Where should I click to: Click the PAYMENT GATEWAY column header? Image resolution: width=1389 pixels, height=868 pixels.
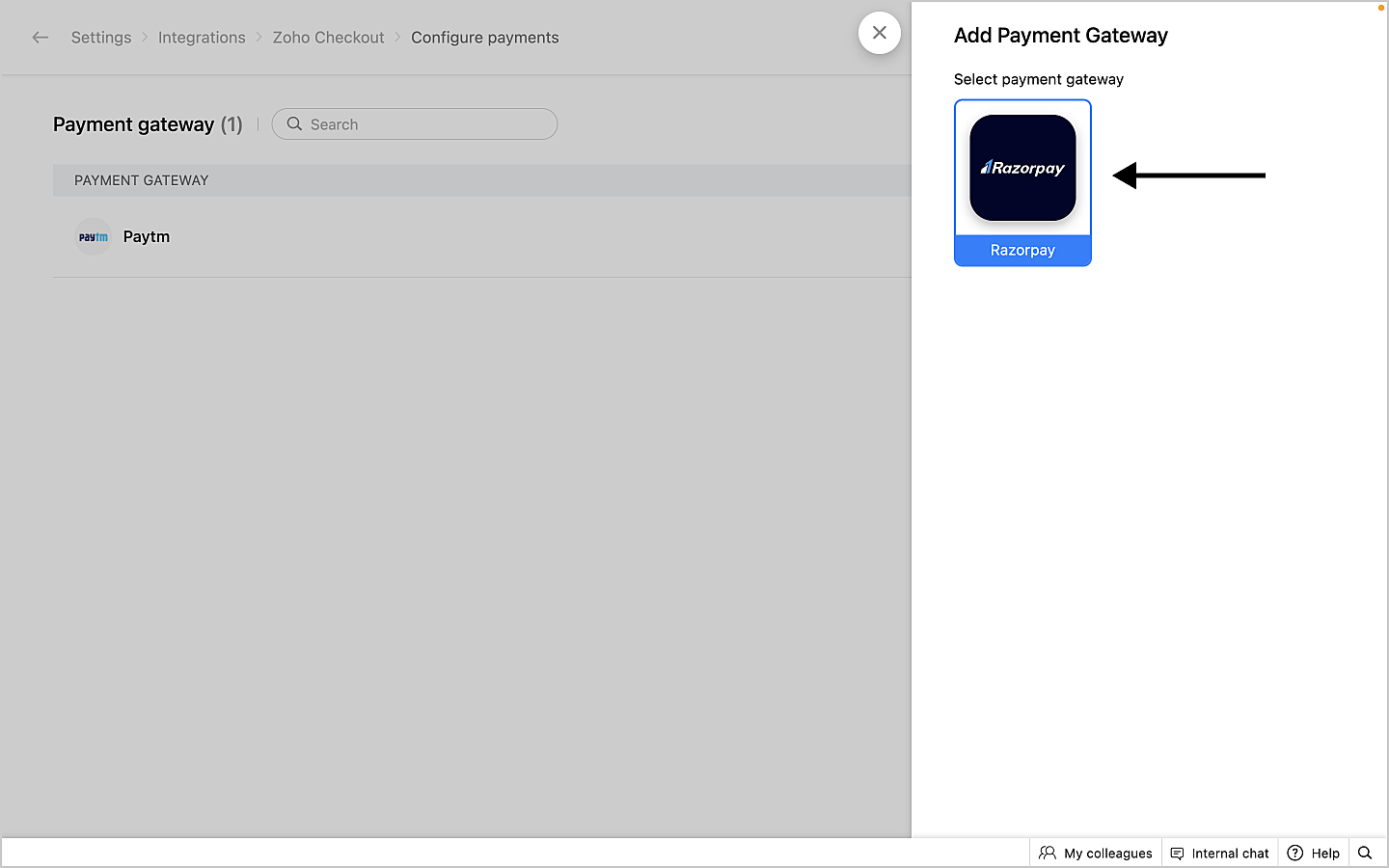click(142, 180)
